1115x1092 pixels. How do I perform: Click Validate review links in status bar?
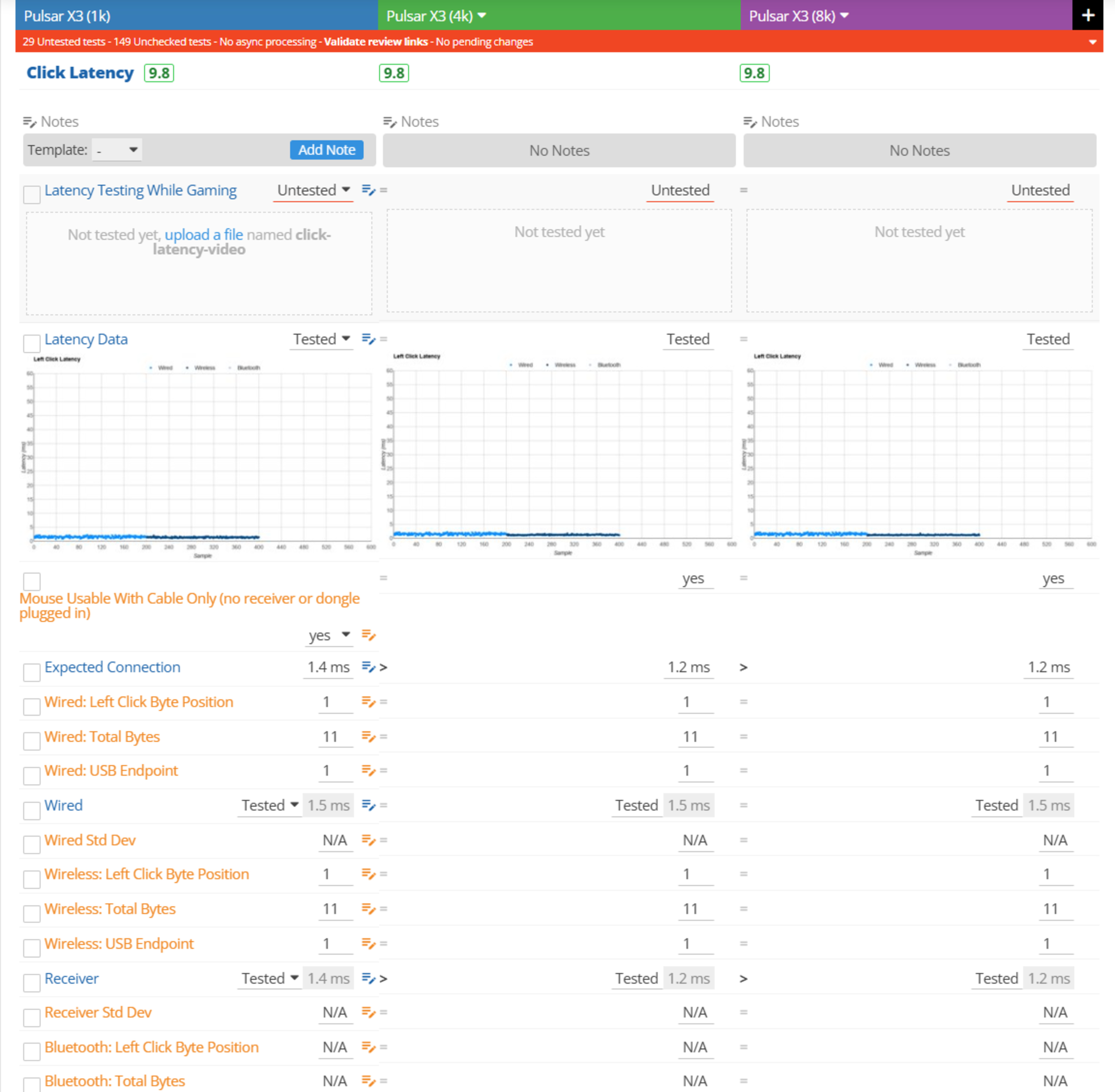coord(375,42)
